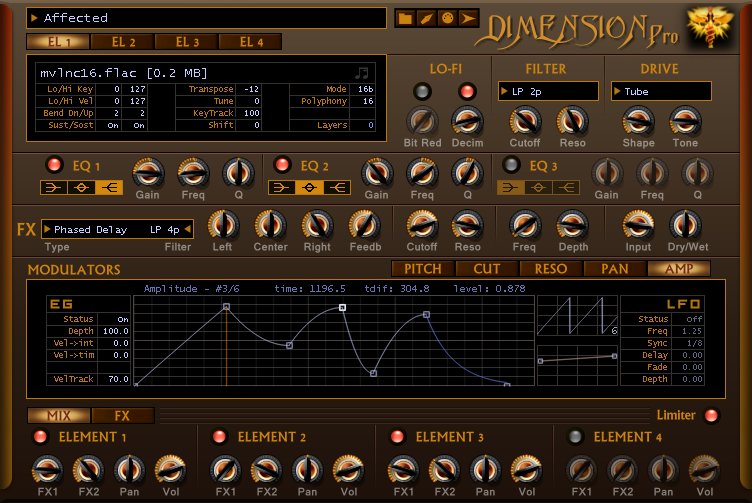Open the Phased Delay FX type dropdown
752x503 pixels.
click(91, 230)
